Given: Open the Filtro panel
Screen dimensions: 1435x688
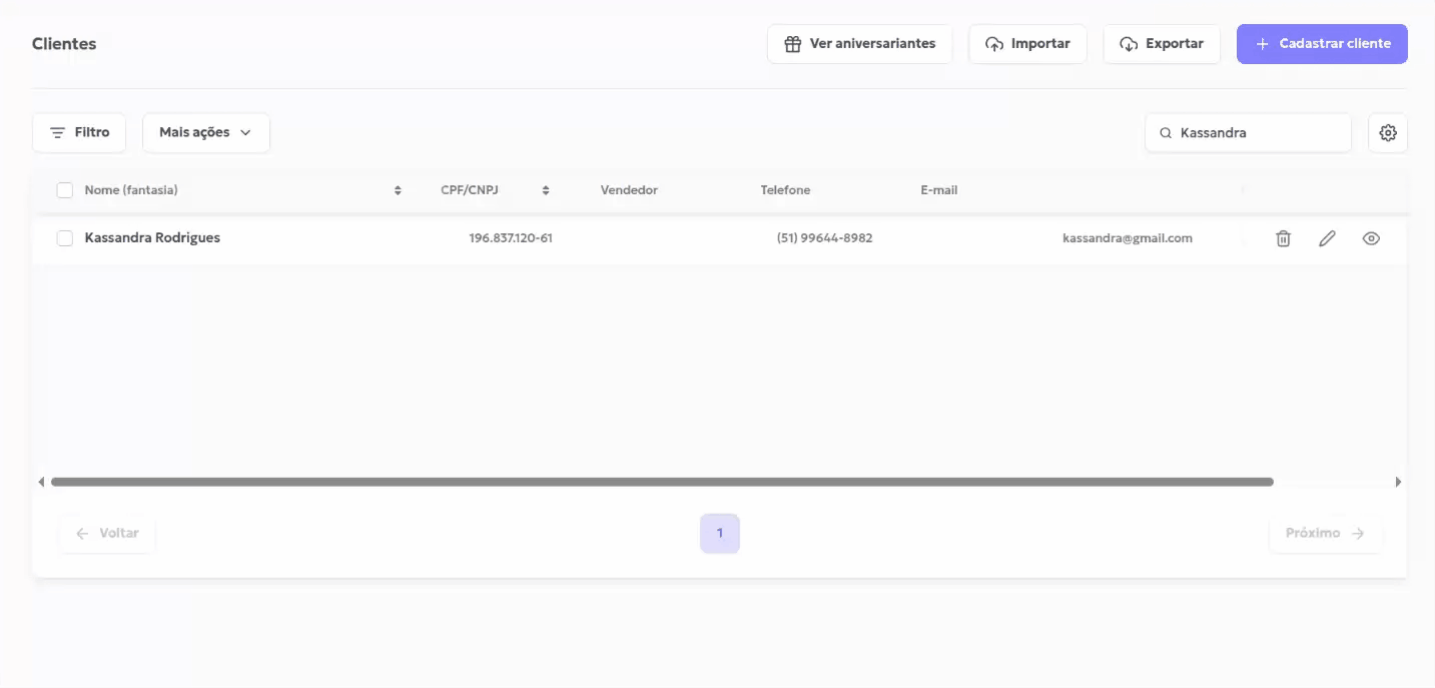Looking at the screenshot, I should [x=79, y=133].
